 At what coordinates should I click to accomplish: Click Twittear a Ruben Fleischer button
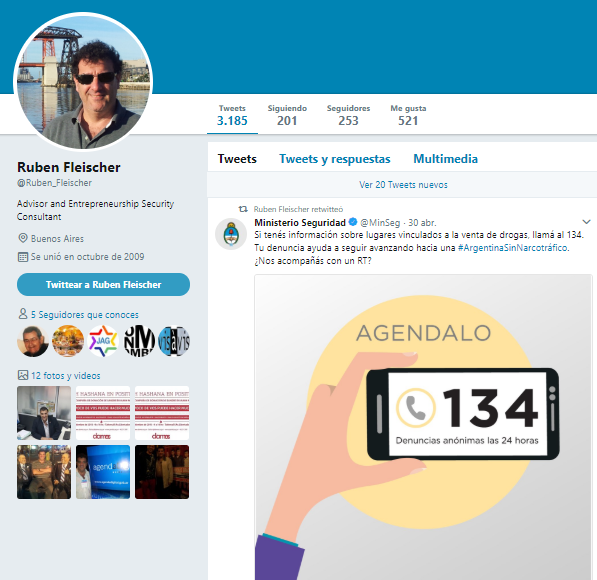[x=104, y=284]
